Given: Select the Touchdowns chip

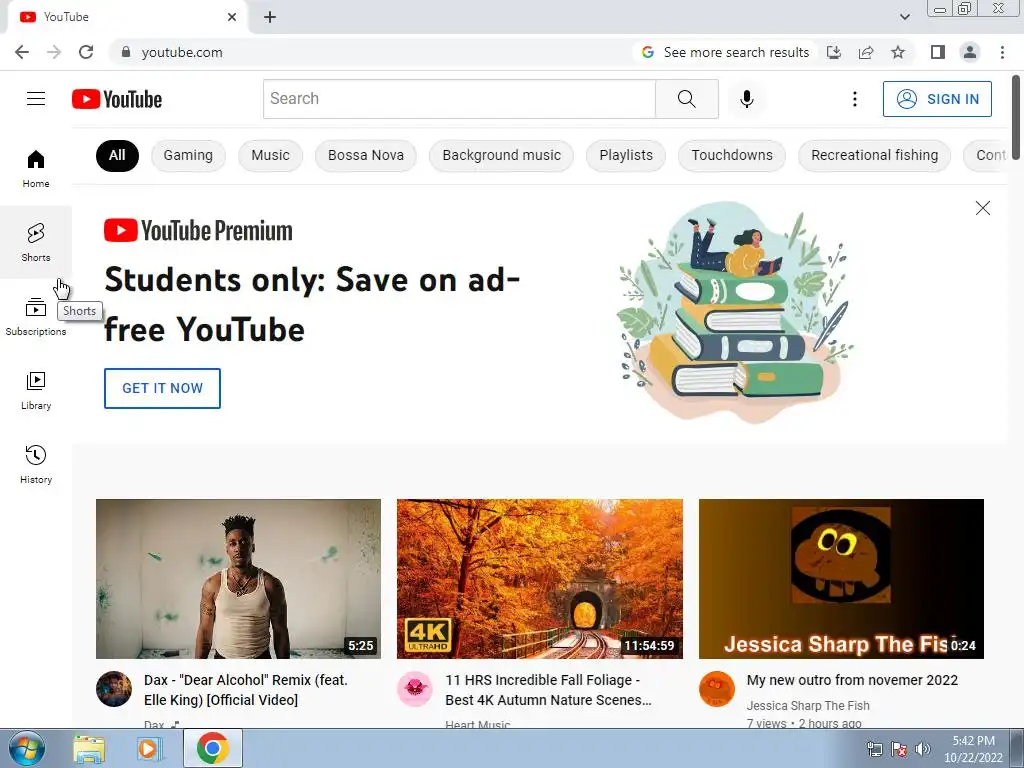Looking at the screenshot, I should click(732, 155).
